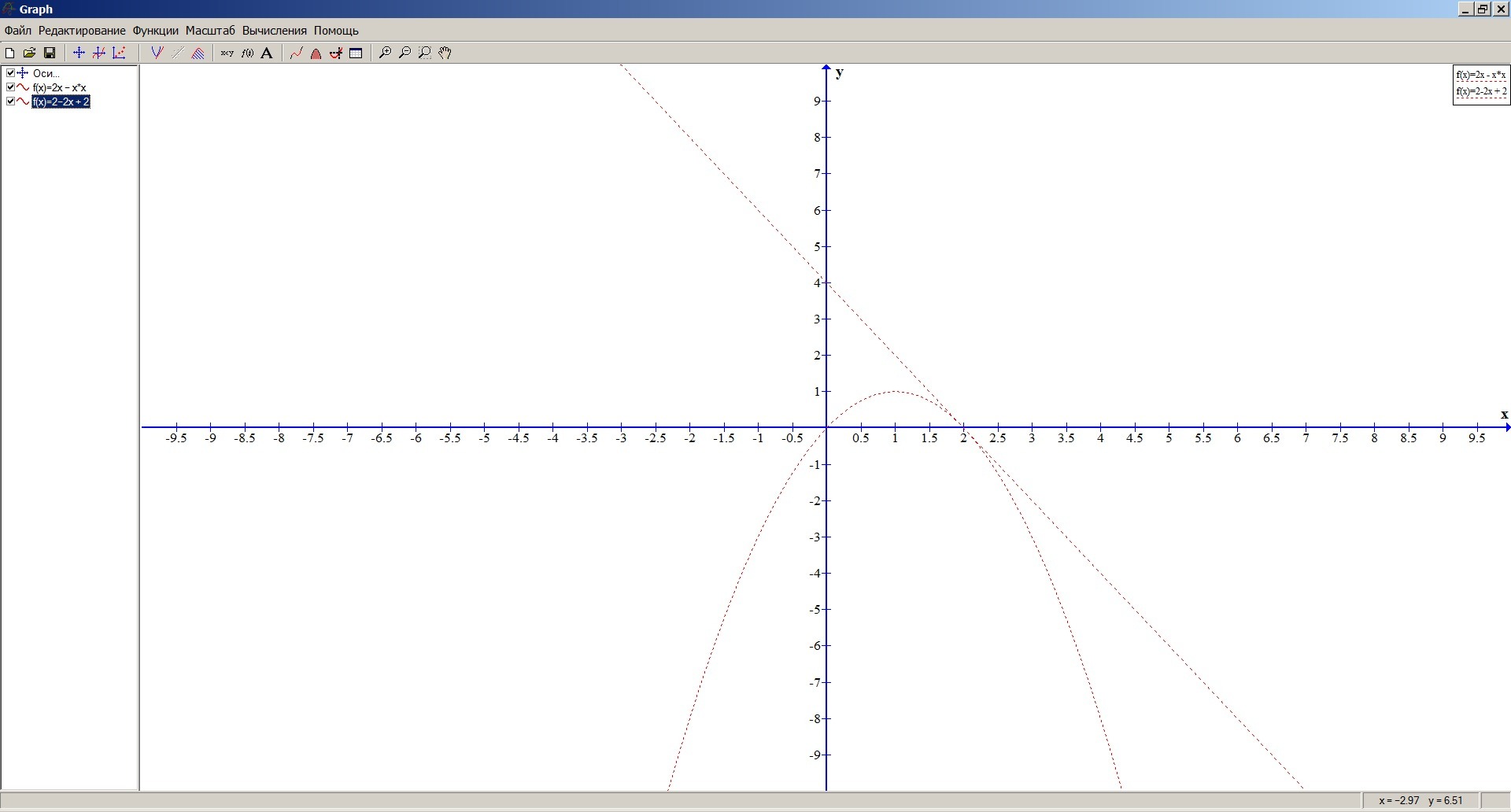
Task: Open the edit axes tool
Action: [79, 53]
